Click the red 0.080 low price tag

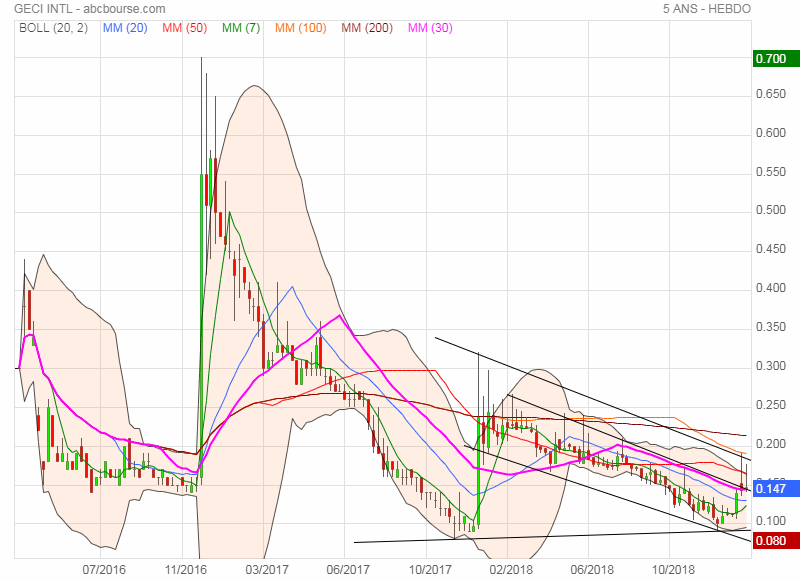click(776, 541)
